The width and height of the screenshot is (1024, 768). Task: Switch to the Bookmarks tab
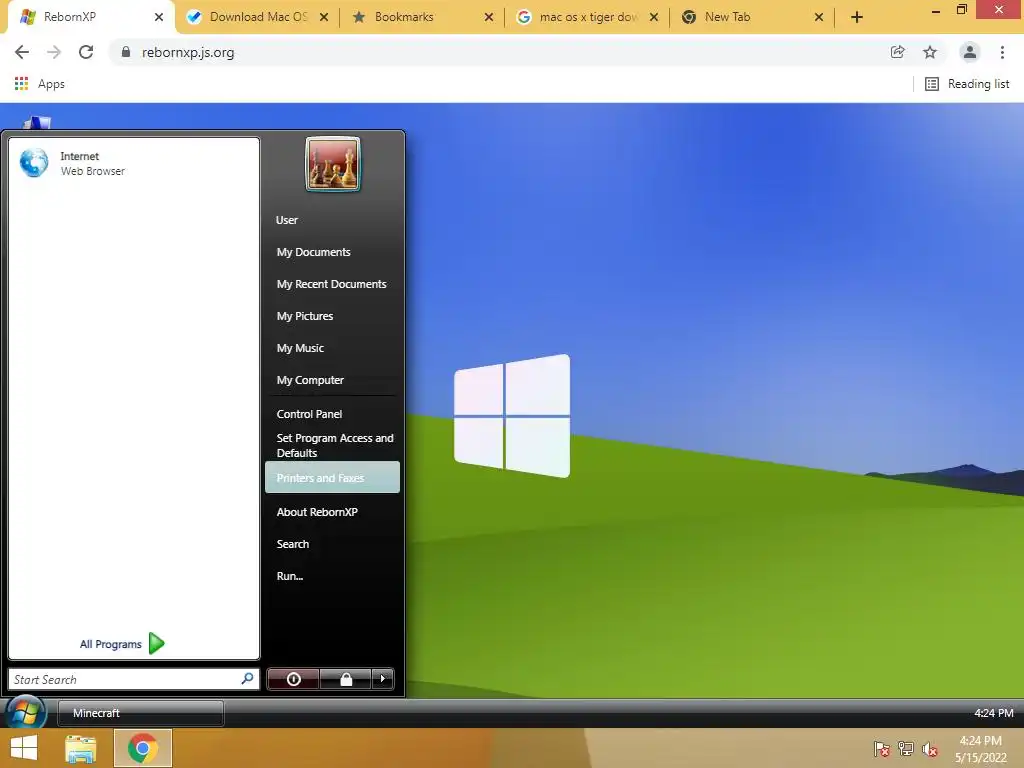point(421,17)
